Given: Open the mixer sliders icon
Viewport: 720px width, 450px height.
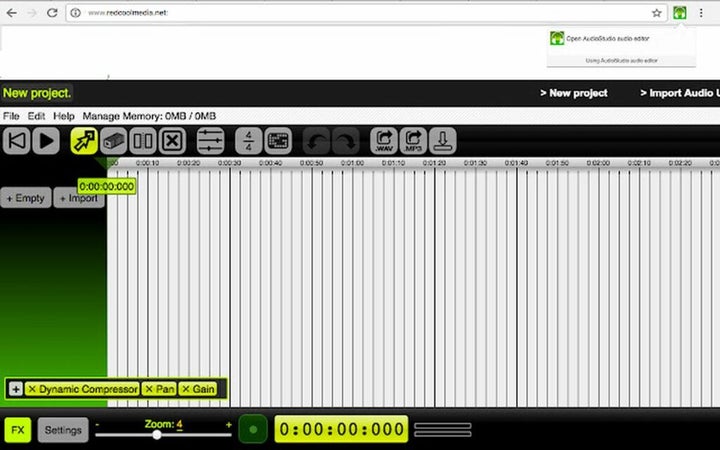Looking at the screenshot, I should [x=210, y=141].
